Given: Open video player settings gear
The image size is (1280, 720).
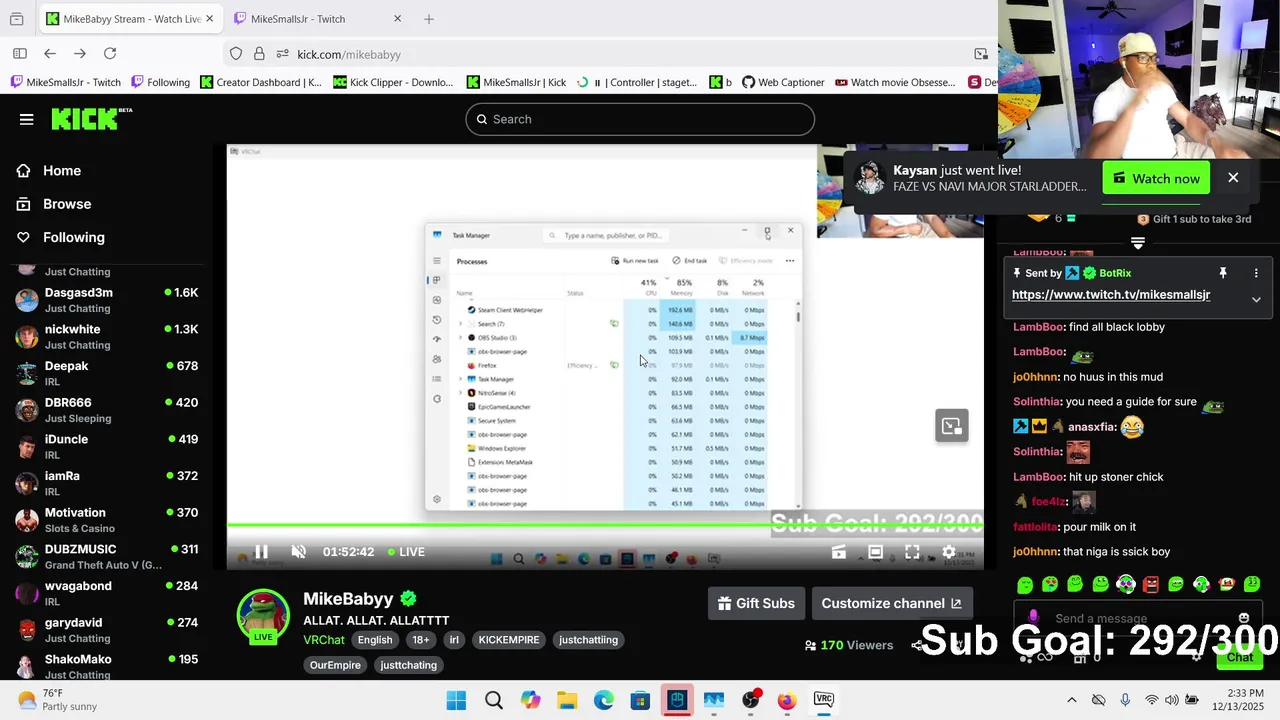Looking at the screenshot, I should pyautogui.click(x=949, y=552).
